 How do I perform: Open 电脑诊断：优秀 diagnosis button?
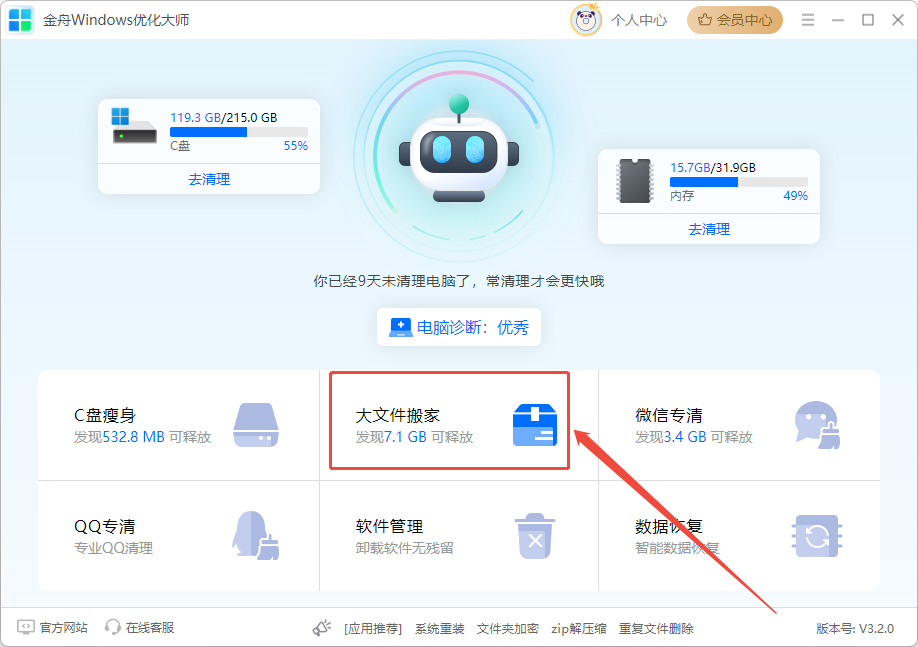point(459,327)
